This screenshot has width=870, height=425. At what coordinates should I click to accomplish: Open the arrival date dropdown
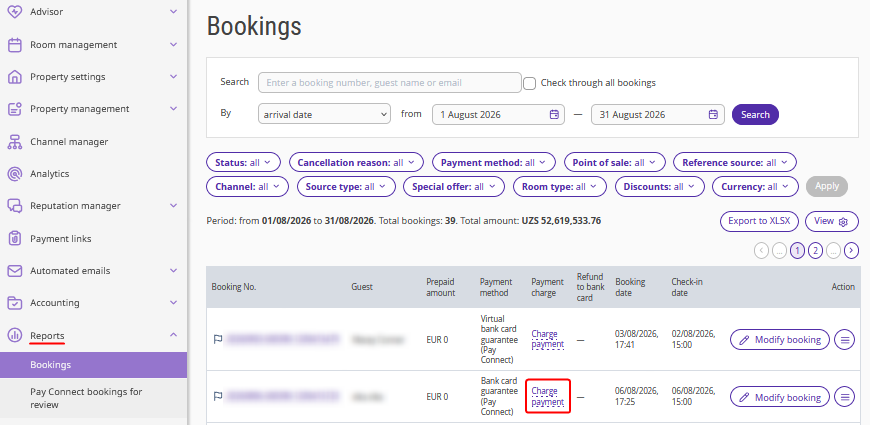(x=324, y=114)
